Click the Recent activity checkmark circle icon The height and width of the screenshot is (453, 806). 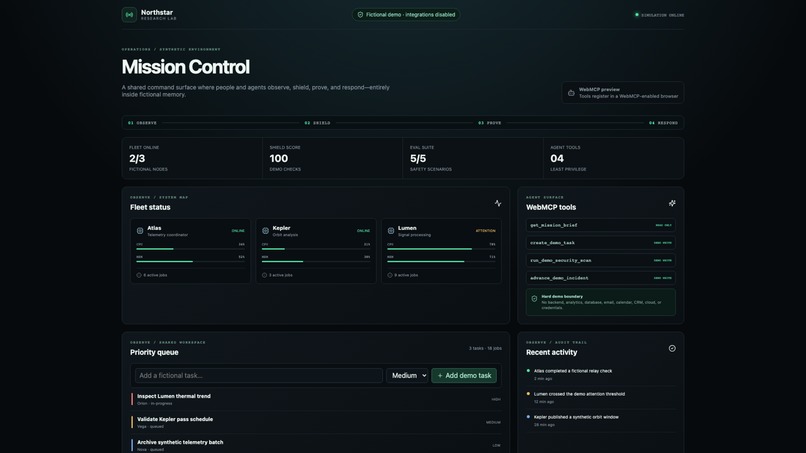pos(672,349)
